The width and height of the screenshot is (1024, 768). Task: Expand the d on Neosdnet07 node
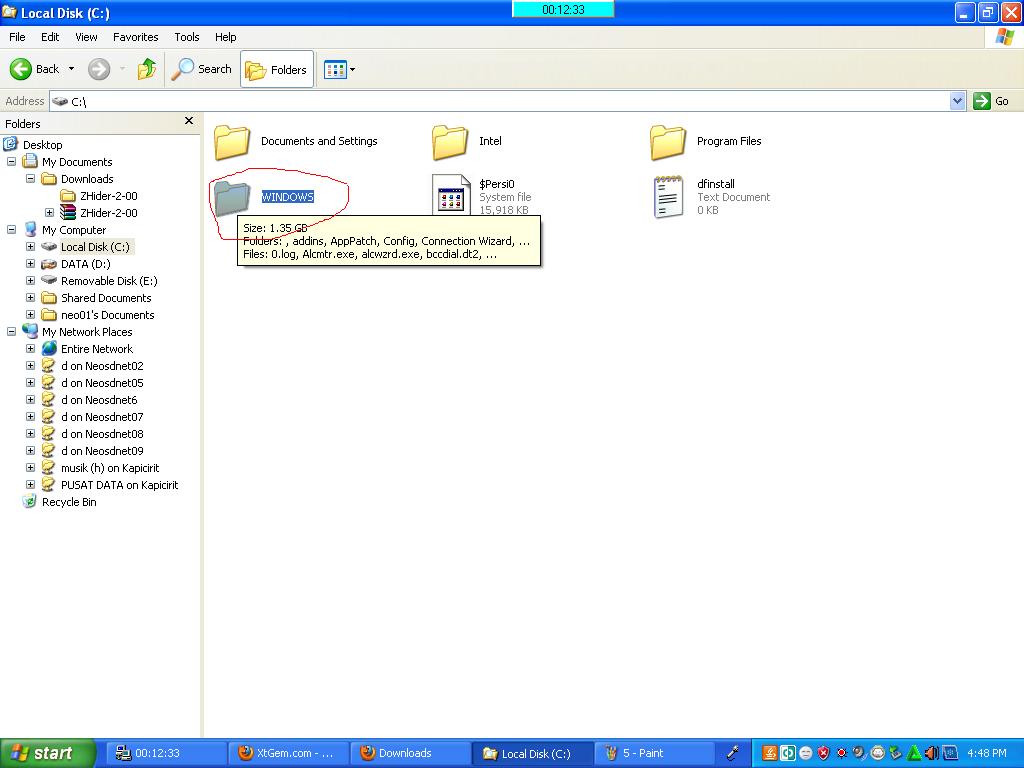[30, 416]
